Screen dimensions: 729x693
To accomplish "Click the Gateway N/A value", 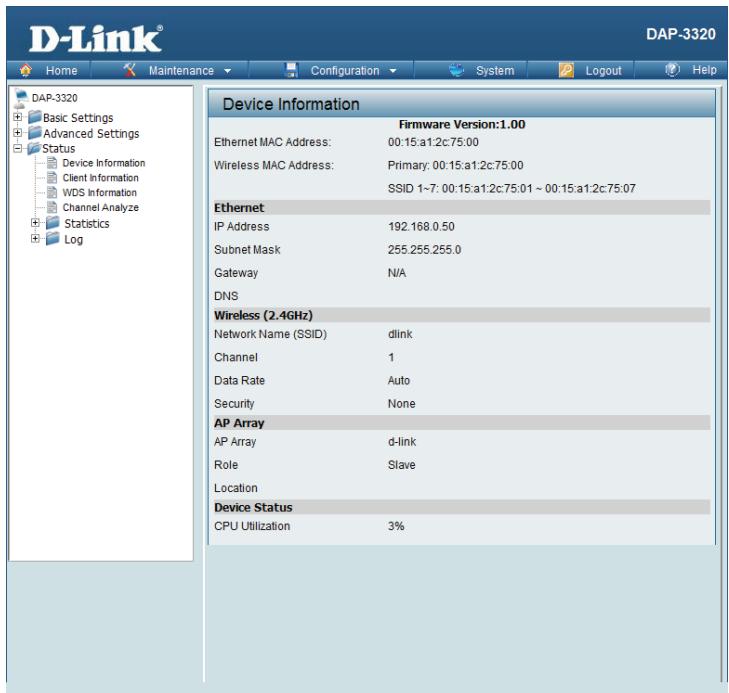I will (x=397, y=273).
